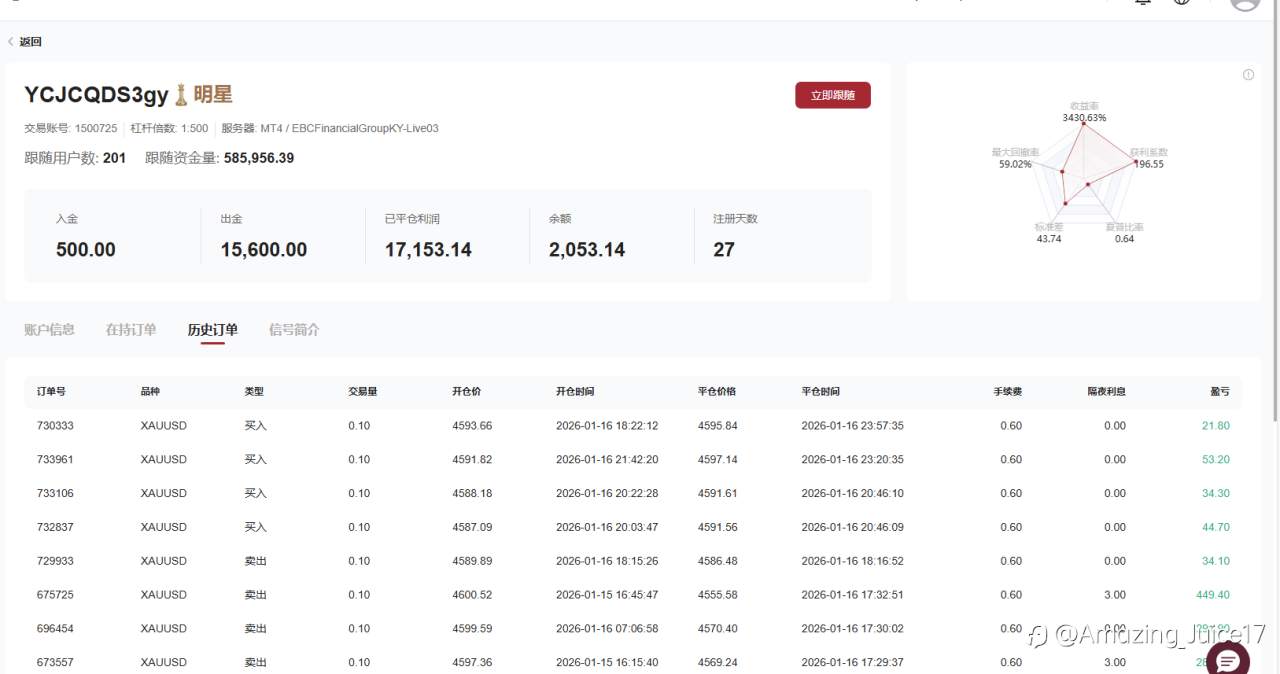The image size is (1280, 674).
Task: Click open price 4593.66
Action: point(472,426)
